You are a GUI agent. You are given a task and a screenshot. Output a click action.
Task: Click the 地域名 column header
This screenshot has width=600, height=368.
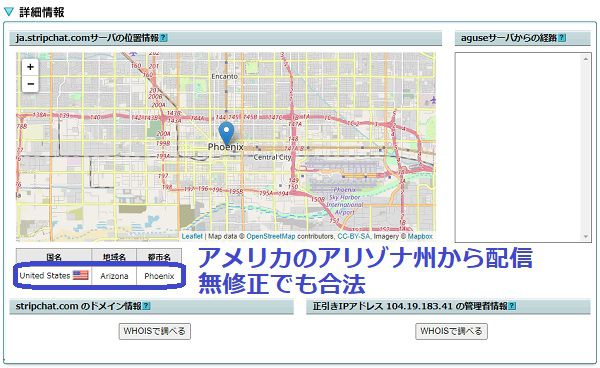[114, 257]
